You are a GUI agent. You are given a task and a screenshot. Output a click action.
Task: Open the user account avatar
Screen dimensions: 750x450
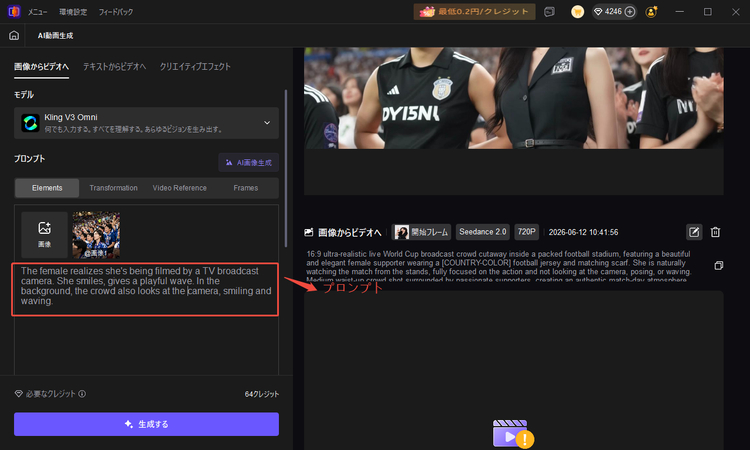pyautogui.click(x=651, y=12)
